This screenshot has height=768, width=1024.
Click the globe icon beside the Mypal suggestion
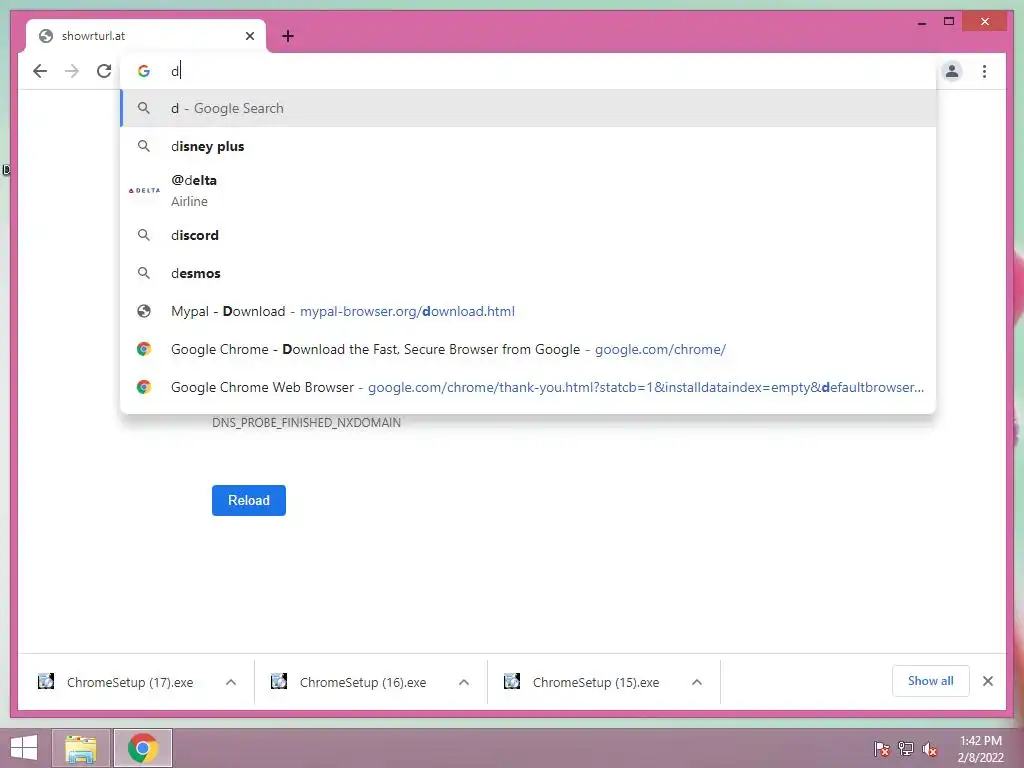tap(144, 311)
